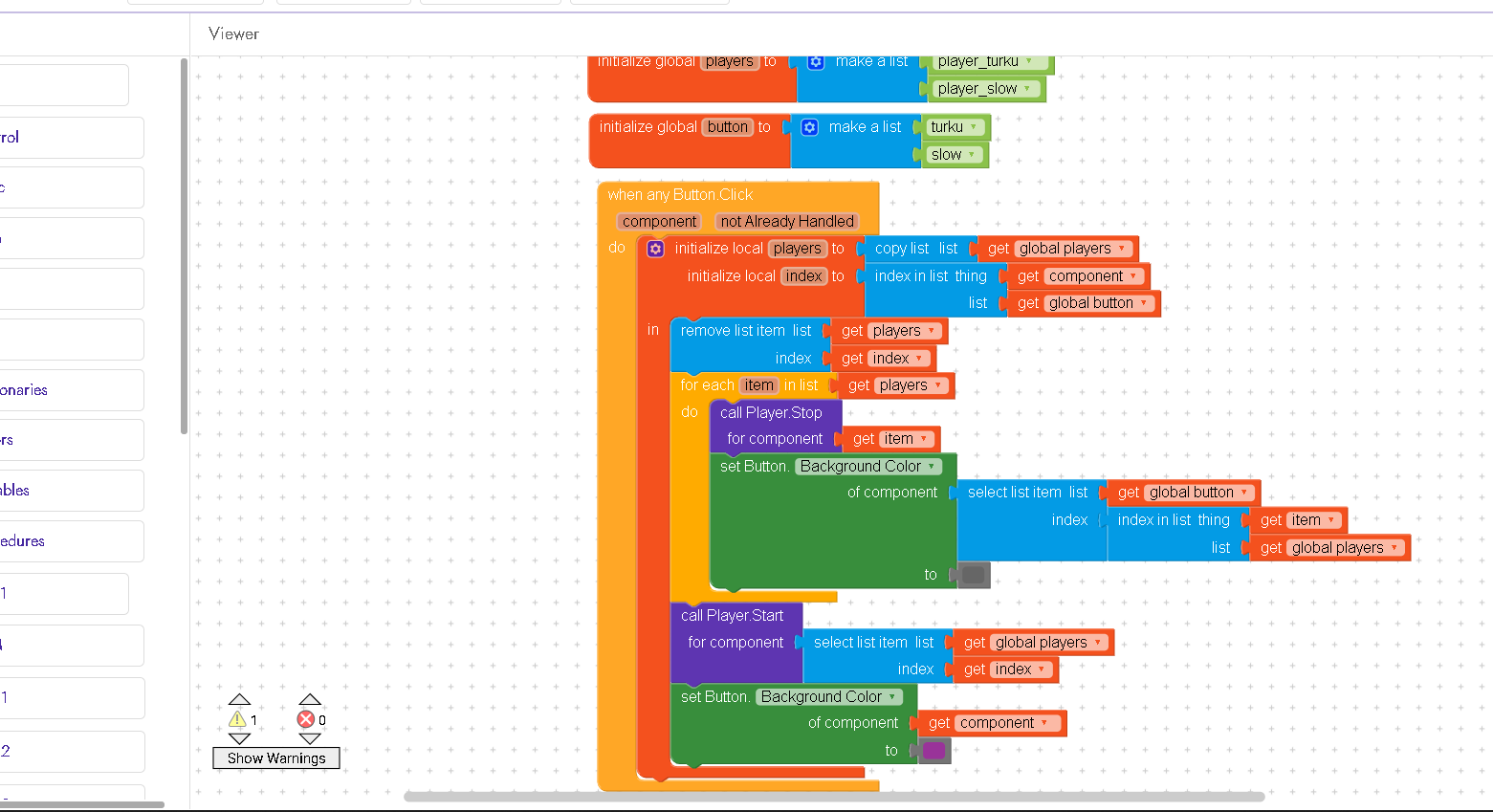Click the Show Warnings button
This screenshot has height=812, width=1493.
point(276,758)
